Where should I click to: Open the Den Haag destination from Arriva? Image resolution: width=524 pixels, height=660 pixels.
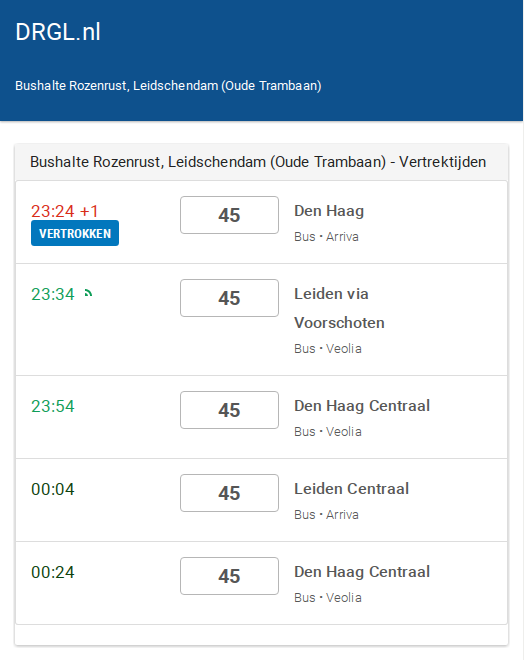point(329,211)
